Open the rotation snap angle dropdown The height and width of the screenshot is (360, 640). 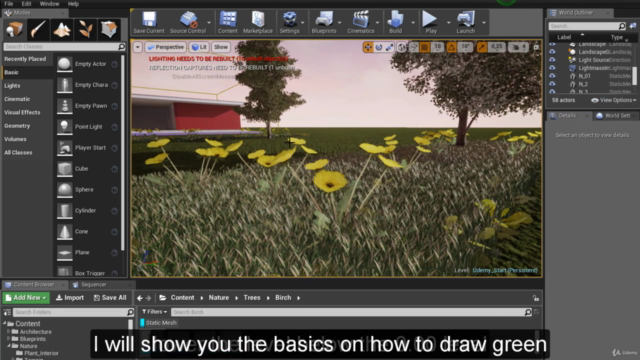click(465, 47)
